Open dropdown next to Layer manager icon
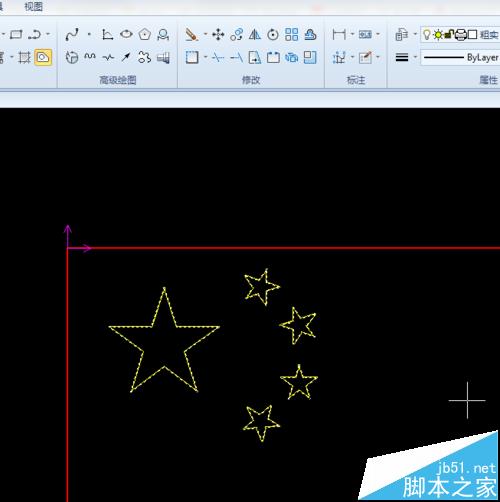Image resolution: width=500 pixels, height=502 pixels. click(415, 34)
